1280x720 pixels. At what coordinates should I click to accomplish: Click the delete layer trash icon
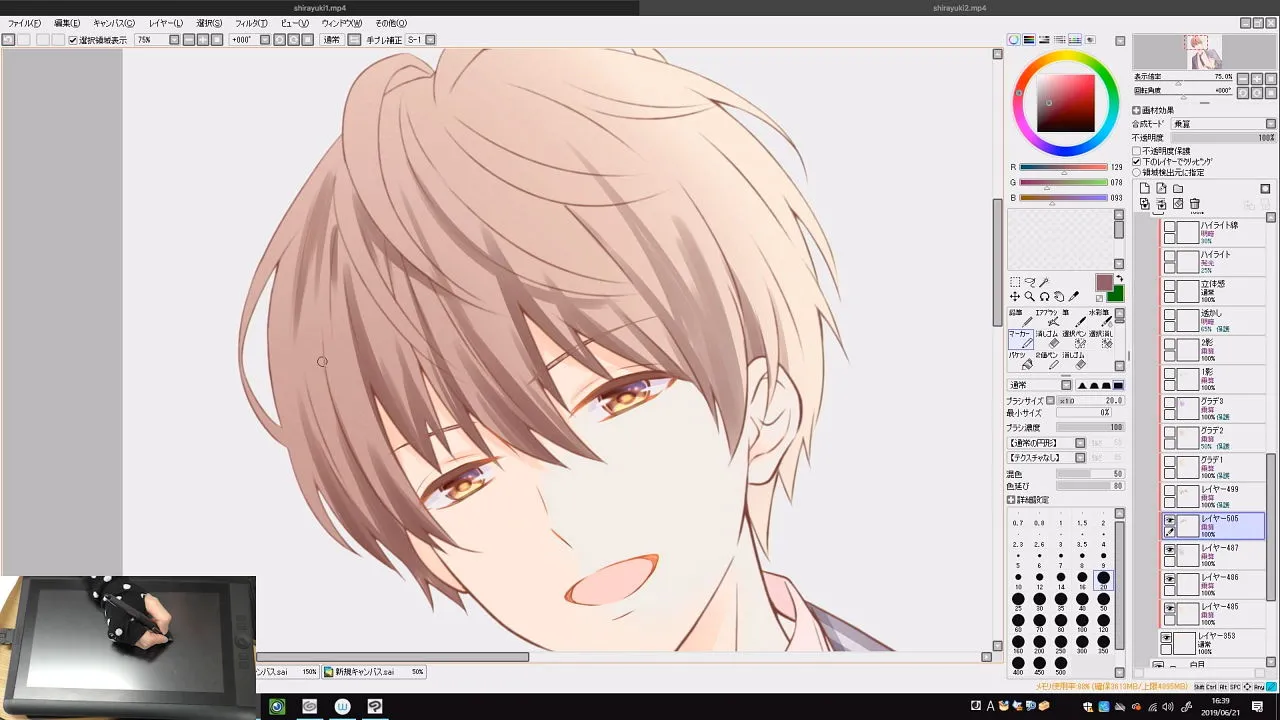(1194, 204)
